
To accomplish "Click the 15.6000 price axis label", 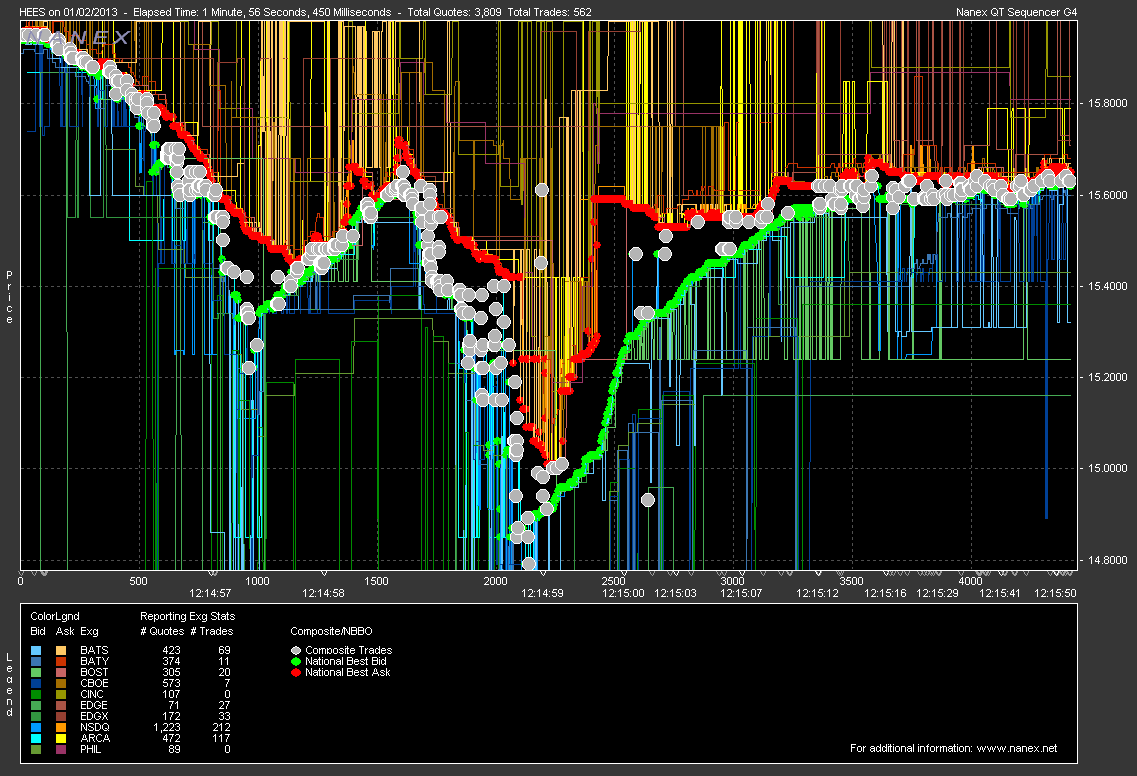I will [1105, 196].
